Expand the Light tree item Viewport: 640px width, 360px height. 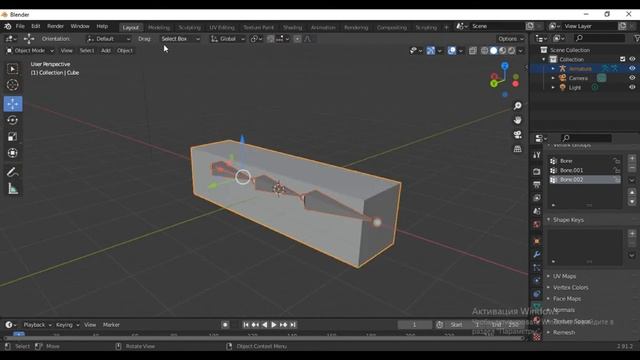click(x=553, y=87)
